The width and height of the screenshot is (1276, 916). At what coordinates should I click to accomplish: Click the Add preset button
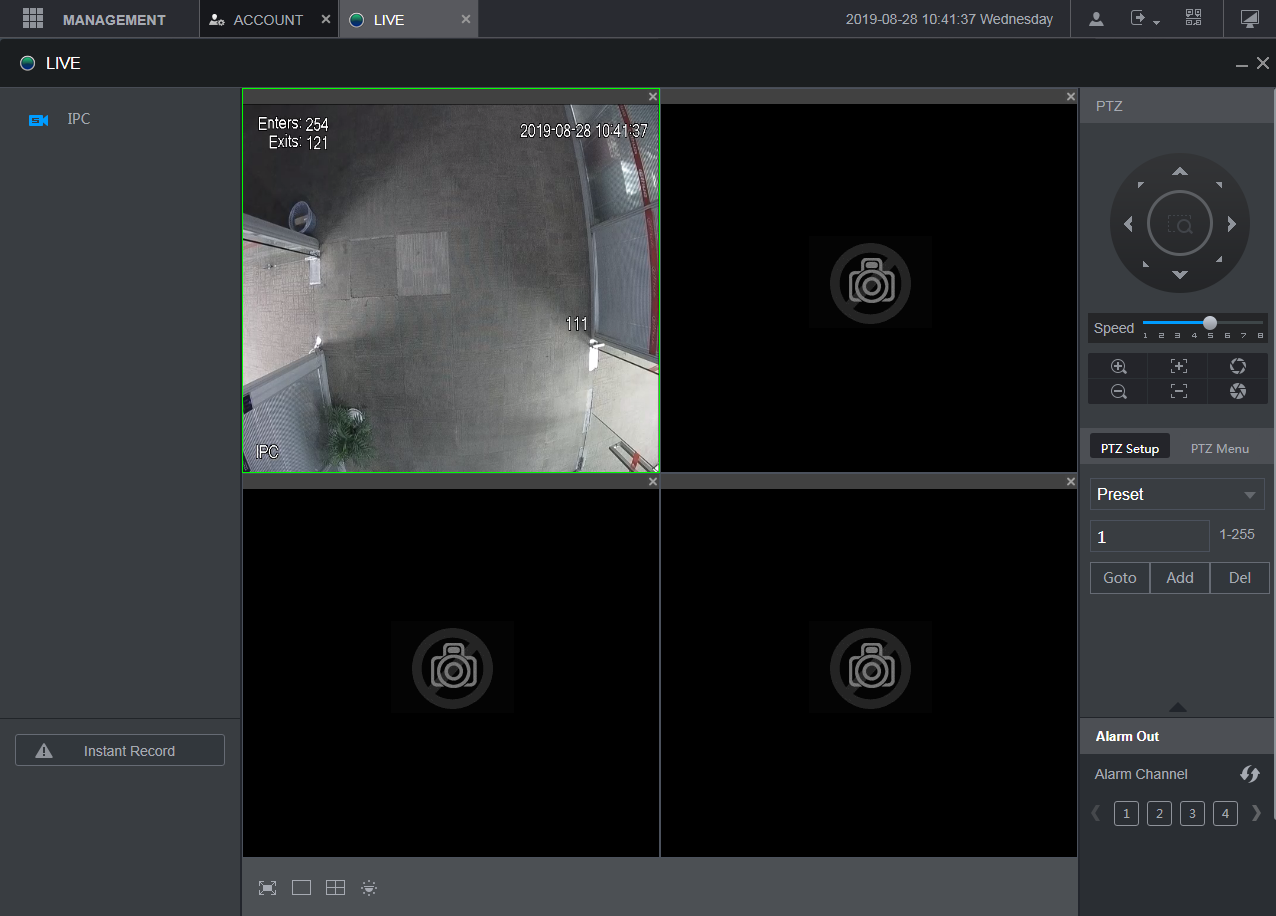pos(1180,578)
